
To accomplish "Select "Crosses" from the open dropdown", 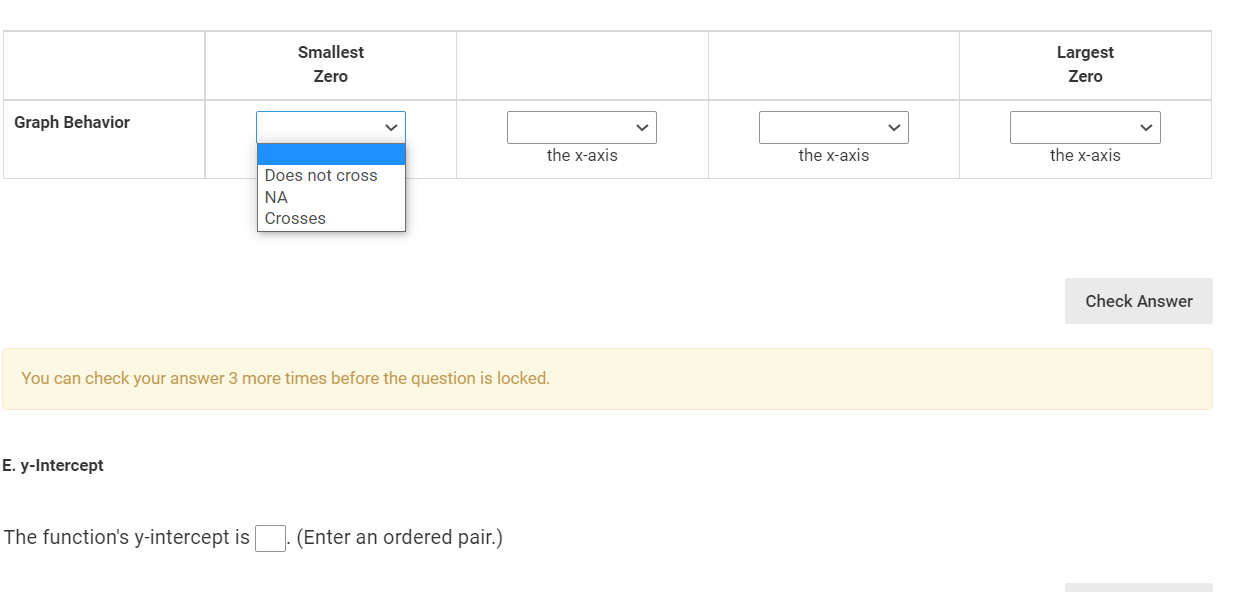I will click(295, 218).
